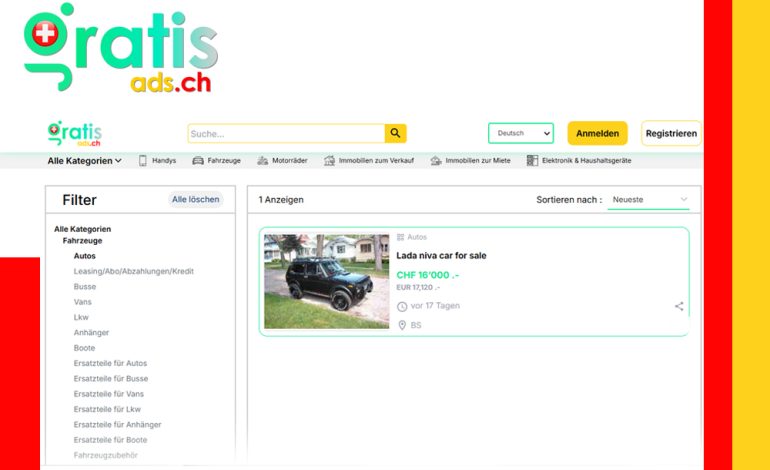Screen dimensions: 770x470
Task: Click the yellow search magnifier button
Action: [x=396, y=134]
